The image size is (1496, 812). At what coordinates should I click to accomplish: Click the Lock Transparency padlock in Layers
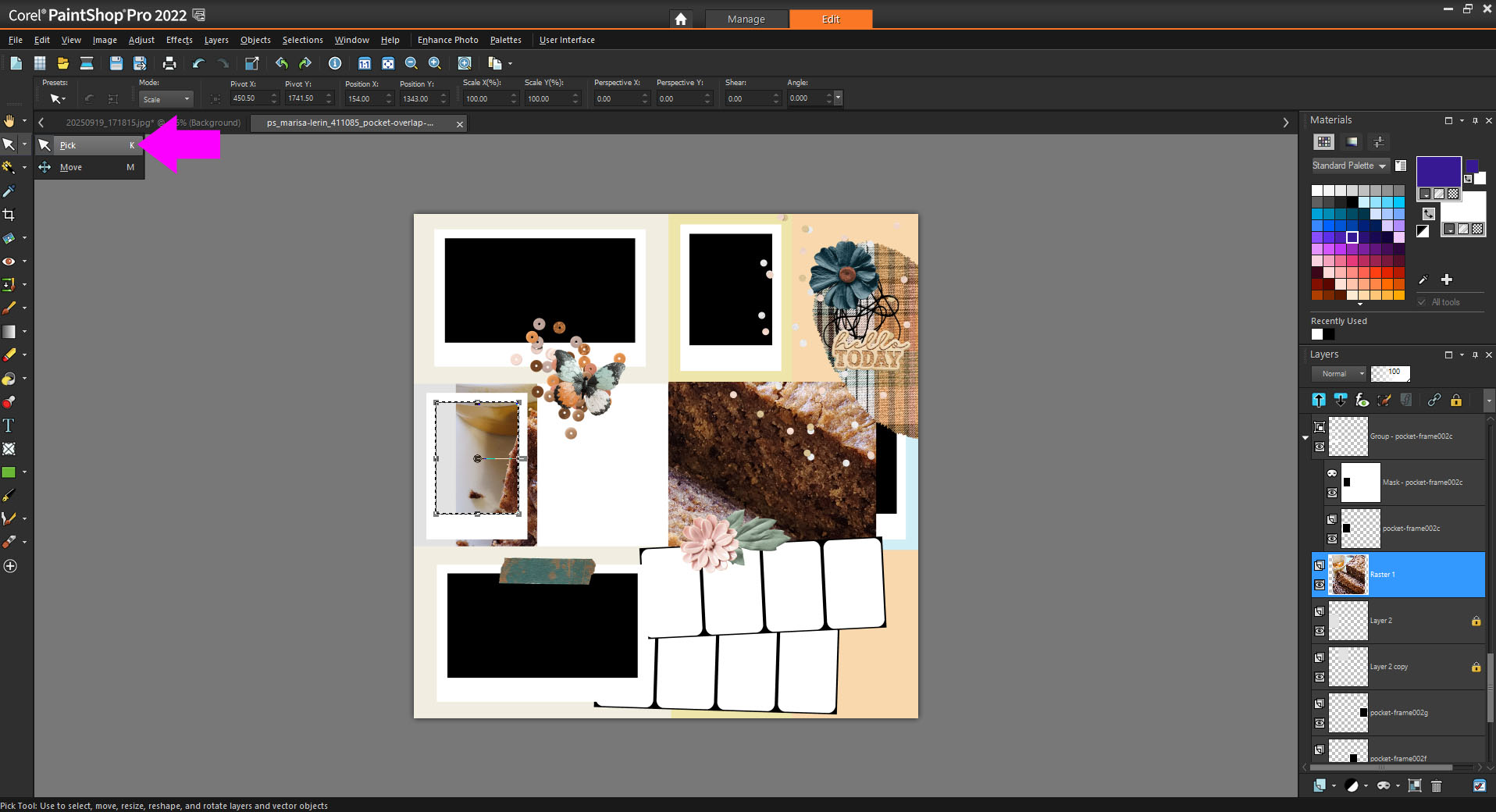1456,401
